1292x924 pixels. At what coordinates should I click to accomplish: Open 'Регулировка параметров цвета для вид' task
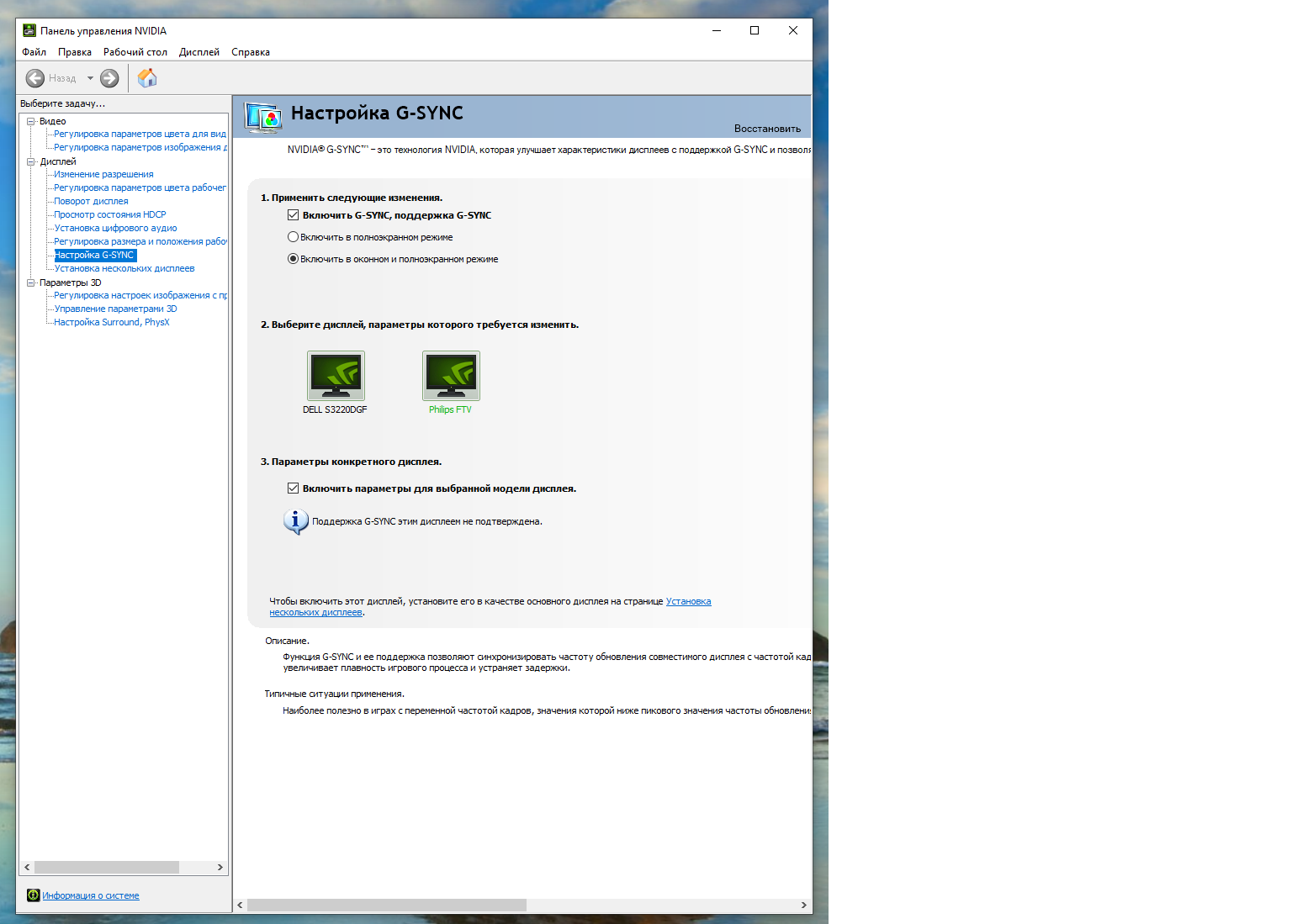(140, 134)
